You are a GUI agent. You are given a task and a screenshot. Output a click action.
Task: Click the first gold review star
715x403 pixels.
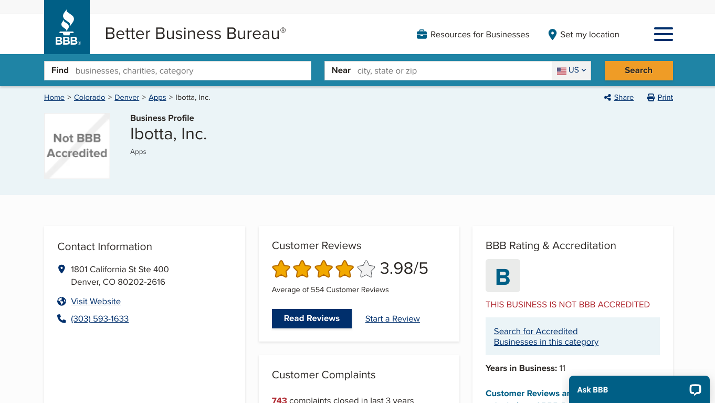[281, 269]
